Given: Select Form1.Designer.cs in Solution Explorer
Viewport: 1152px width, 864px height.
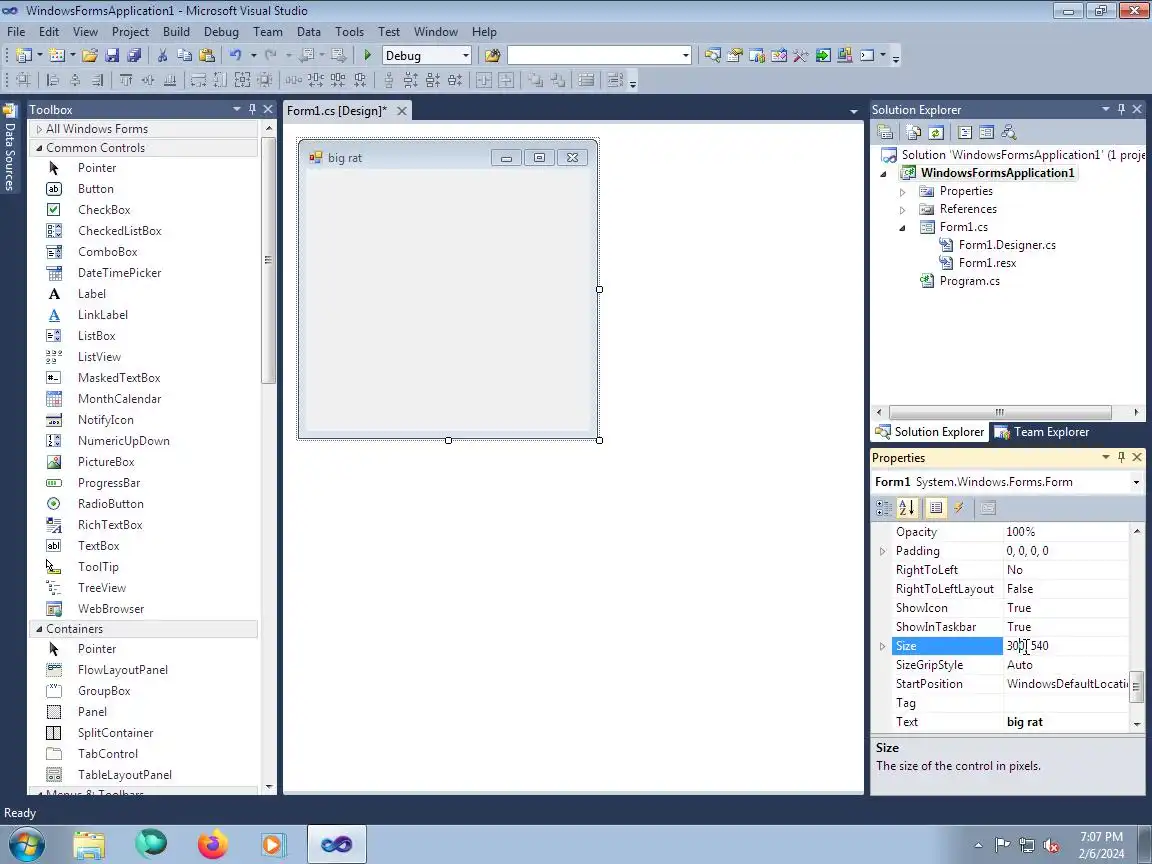Looking at the screenshot, I should [x=1007, y=245].
